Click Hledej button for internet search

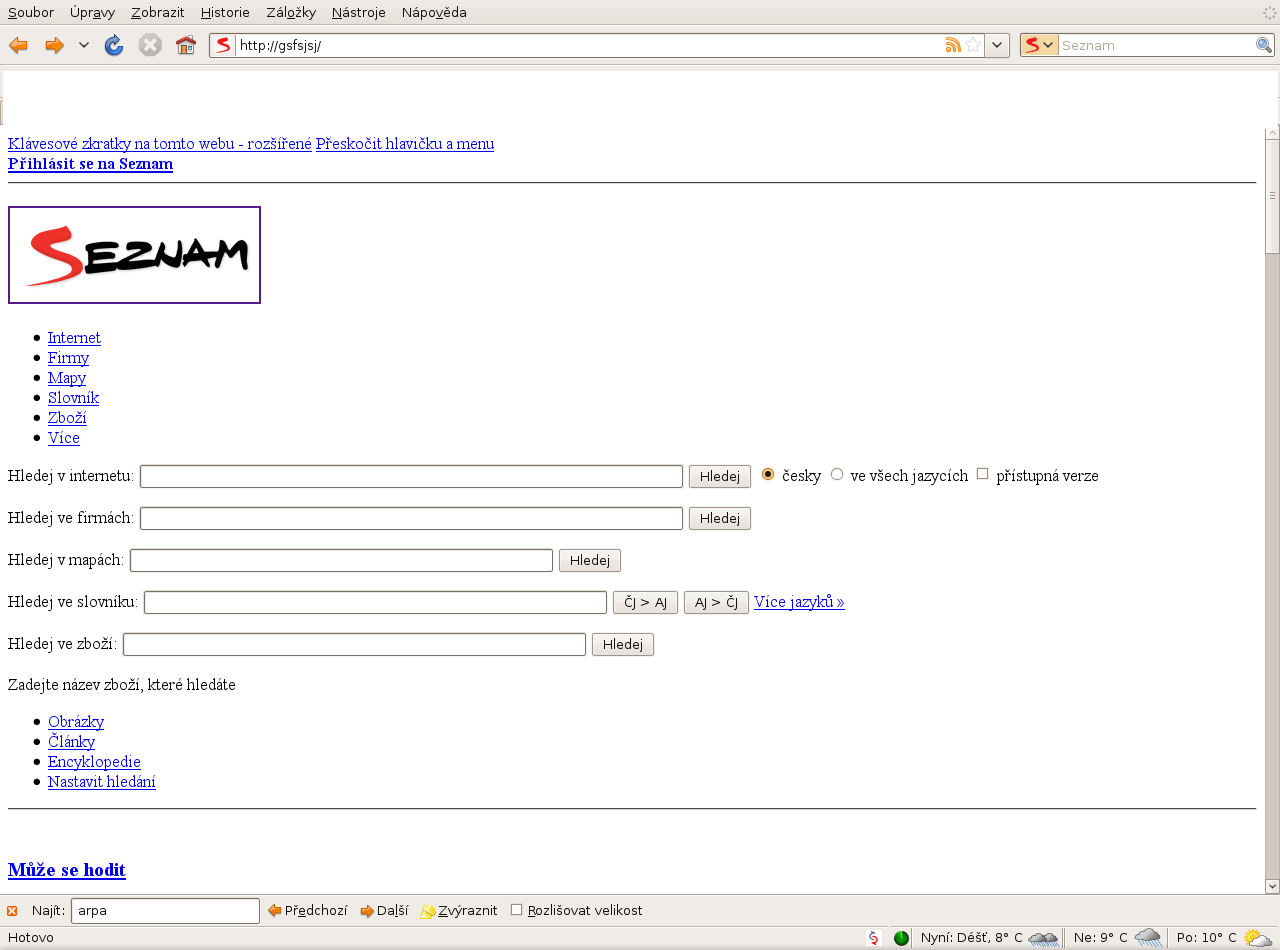click(720, 477)
